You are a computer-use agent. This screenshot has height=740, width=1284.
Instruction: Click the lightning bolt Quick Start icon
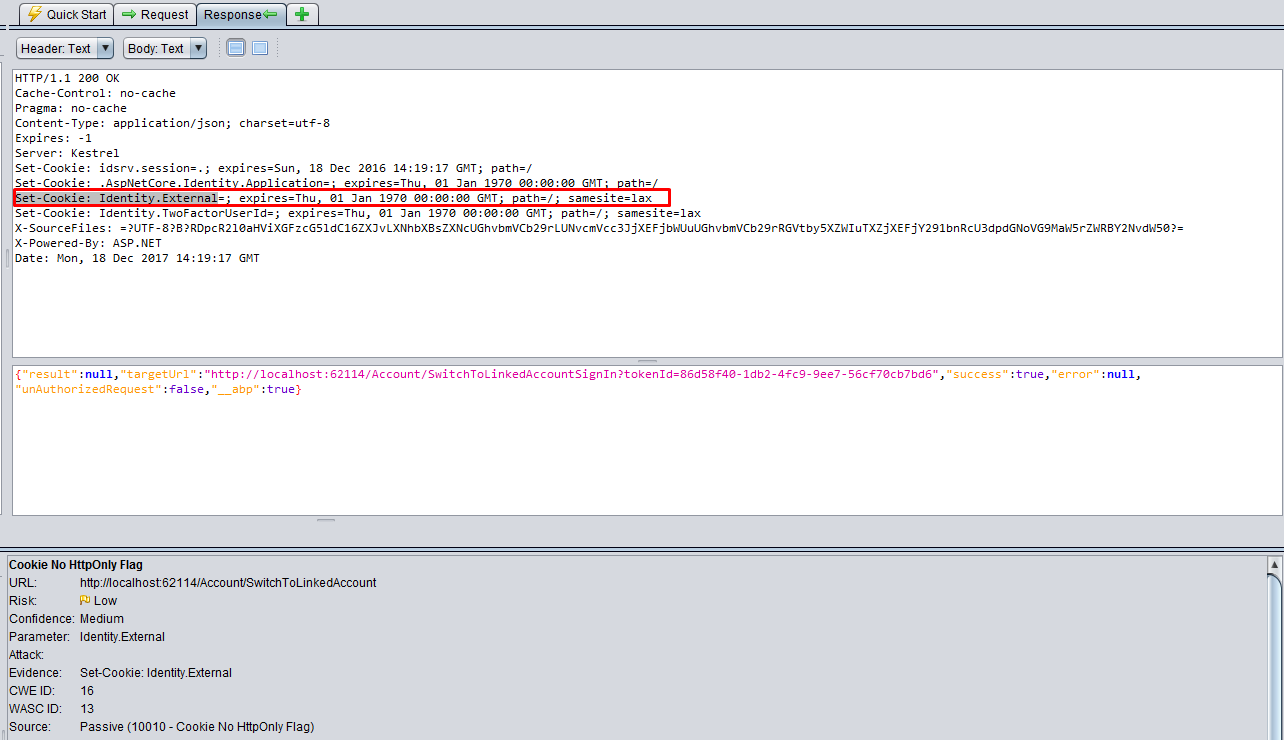tap(34, 14)
